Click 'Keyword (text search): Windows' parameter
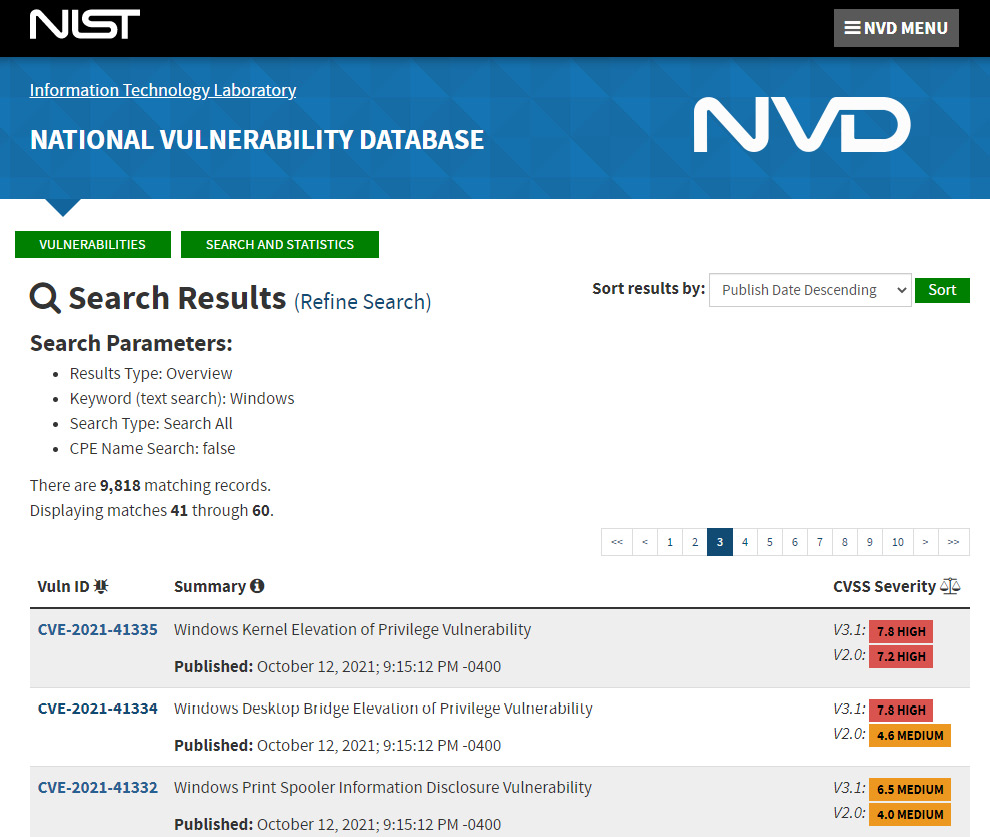 coord(182,398)
